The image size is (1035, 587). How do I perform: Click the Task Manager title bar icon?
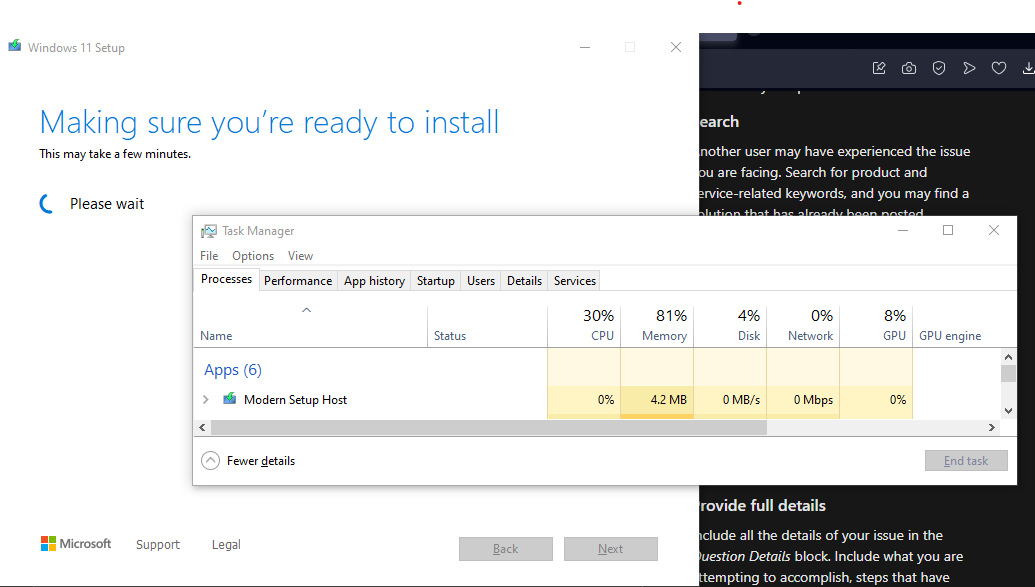(209, 230)
